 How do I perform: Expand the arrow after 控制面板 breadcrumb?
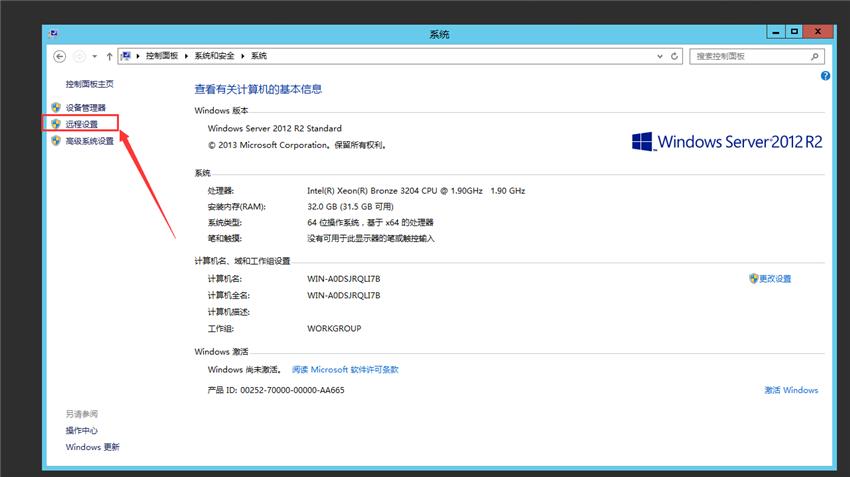186,56
